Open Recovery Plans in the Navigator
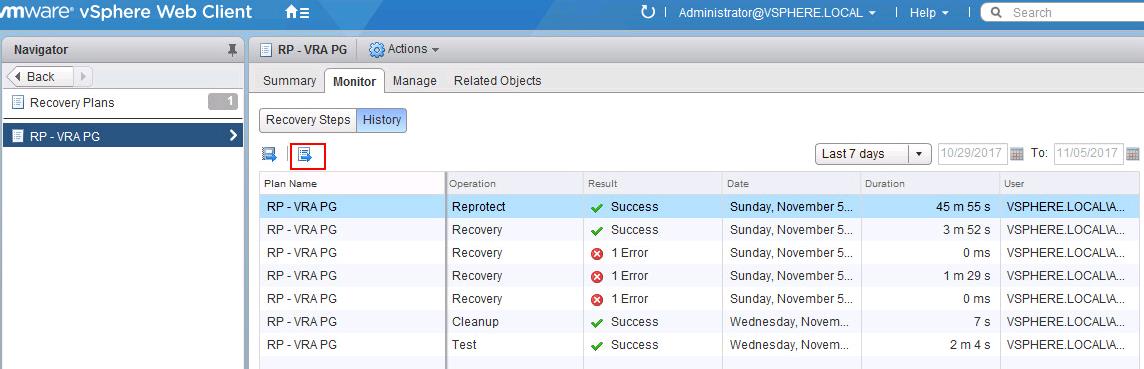Screen dimensions: 1144x369 tap(72, 103)
